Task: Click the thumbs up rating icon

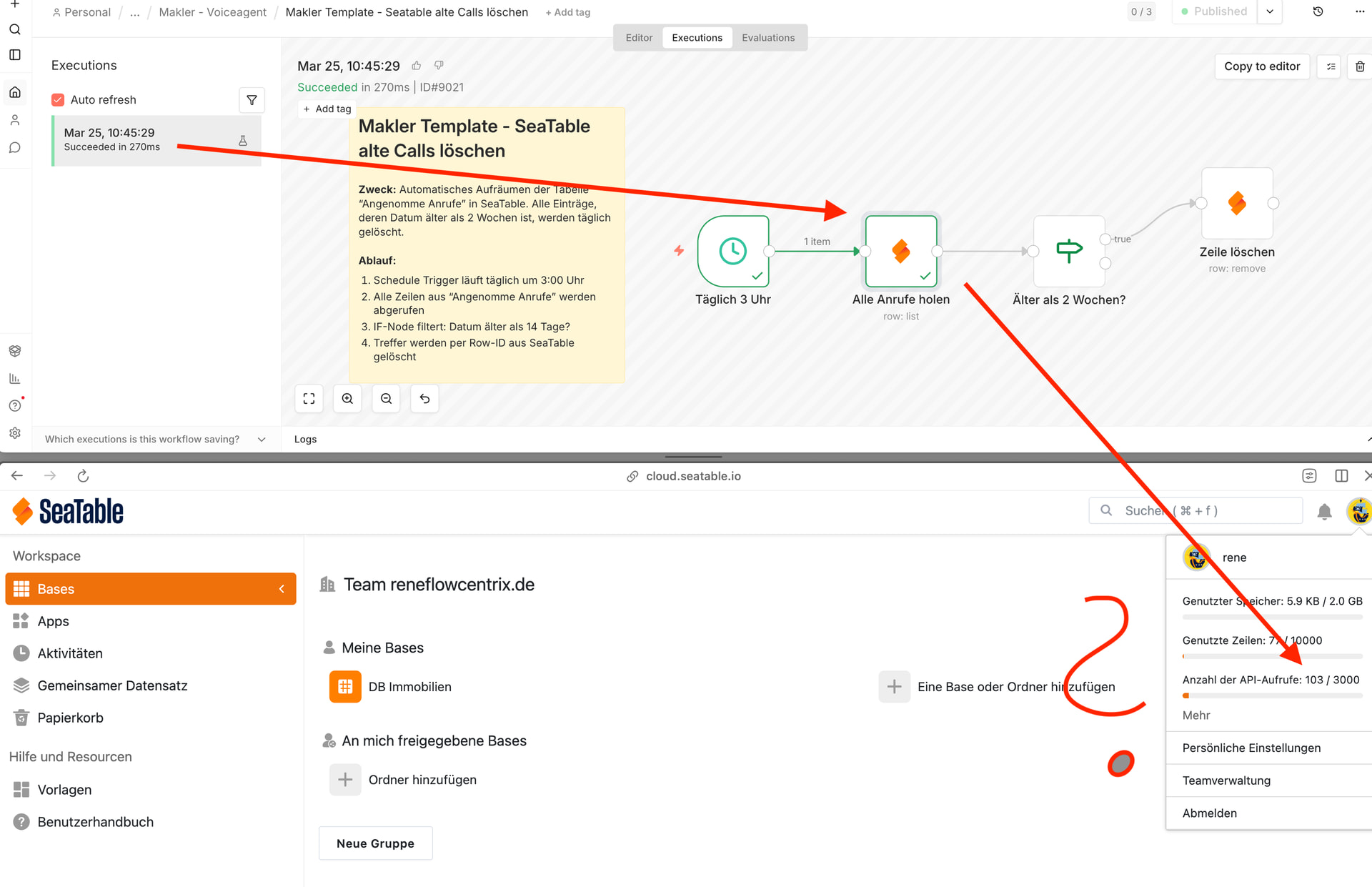Action: [417, 66]
